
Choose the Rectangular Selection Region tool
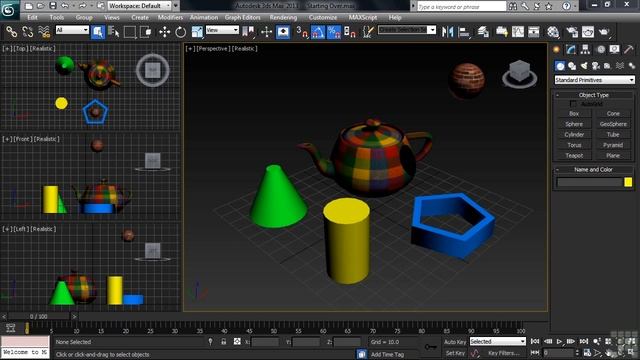pyautogui.click(x=130, y=31)
